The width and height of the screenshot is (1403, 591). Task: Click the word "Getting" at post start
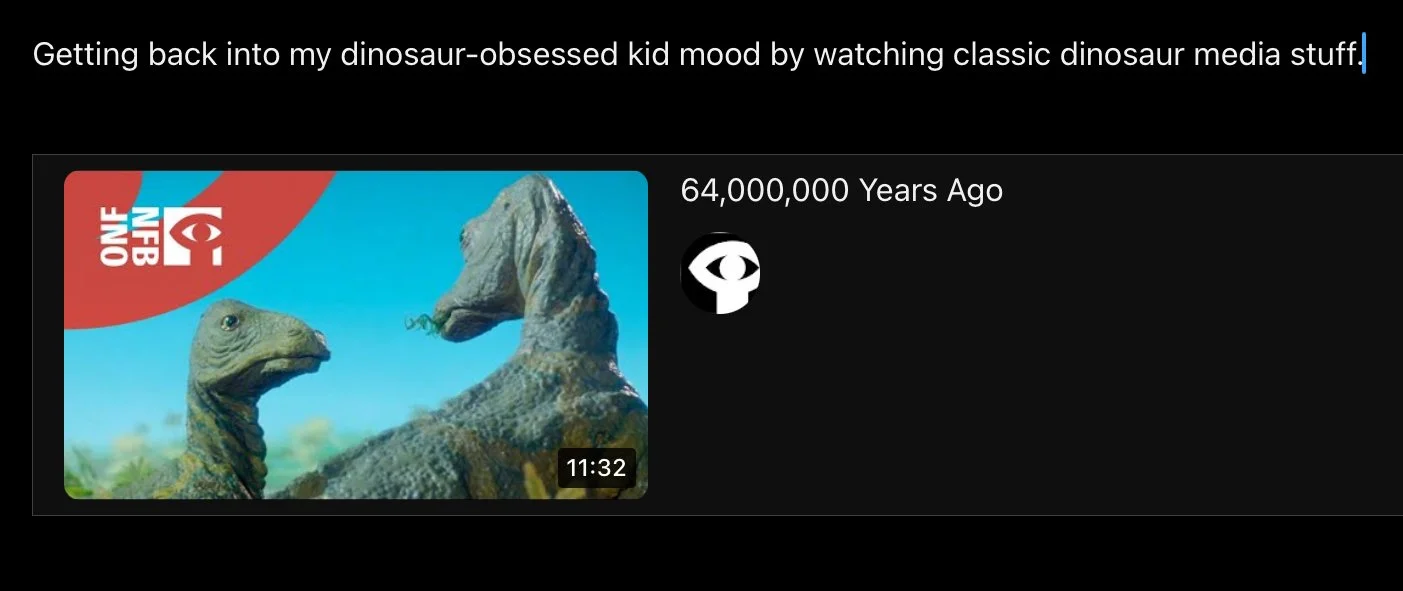pyautogui.click(x=85, y=55)
